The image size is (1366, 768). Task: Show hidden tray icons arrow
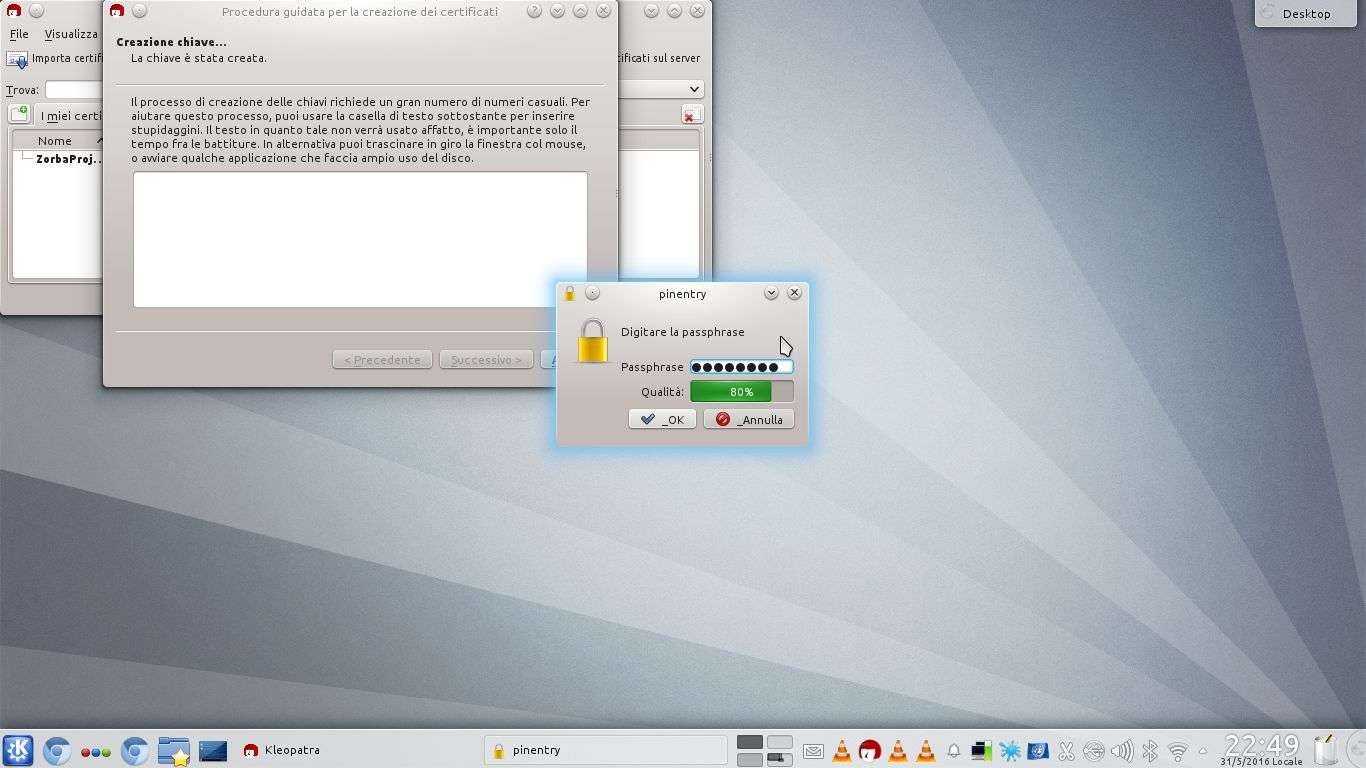pos(1203,750)
